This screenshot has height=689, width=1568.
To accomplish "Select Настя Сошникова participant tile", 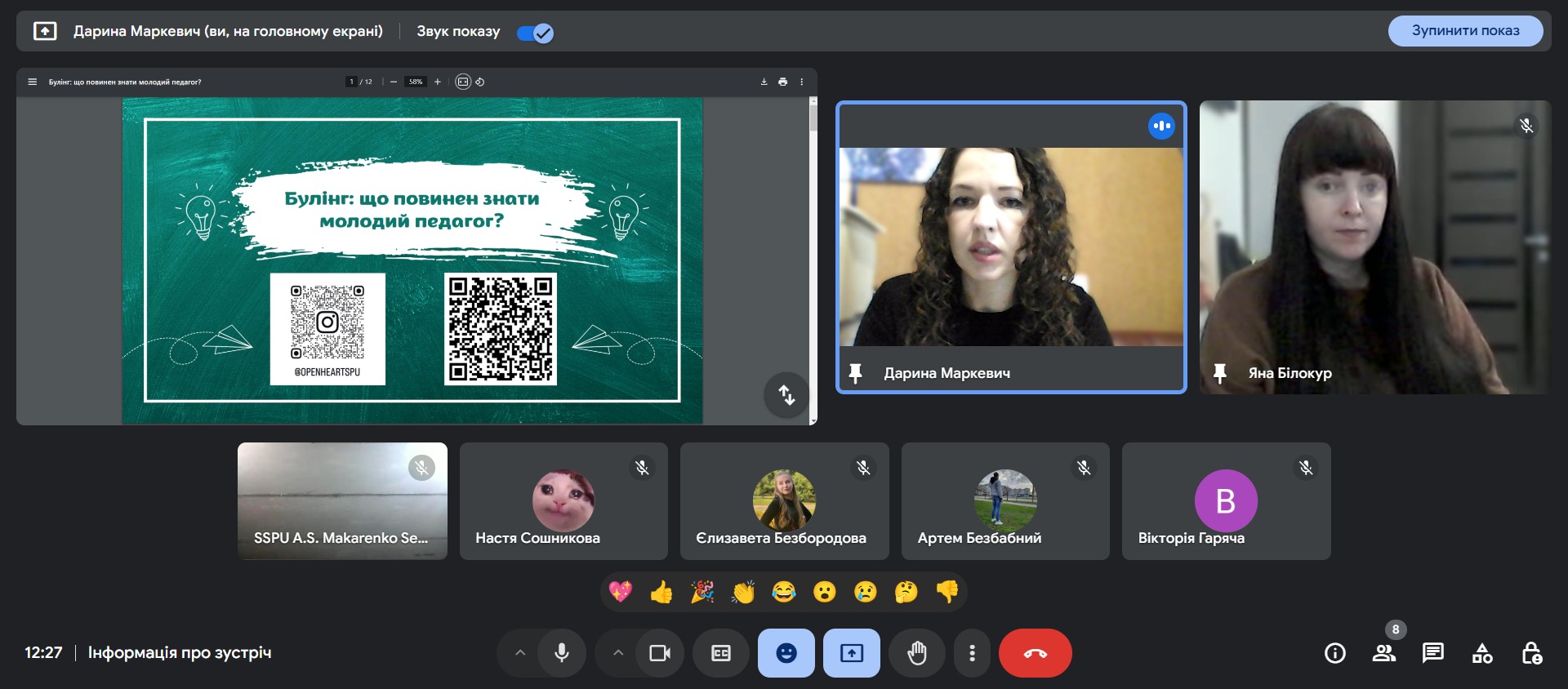I will pyautogui.click(x=563, y=500).
